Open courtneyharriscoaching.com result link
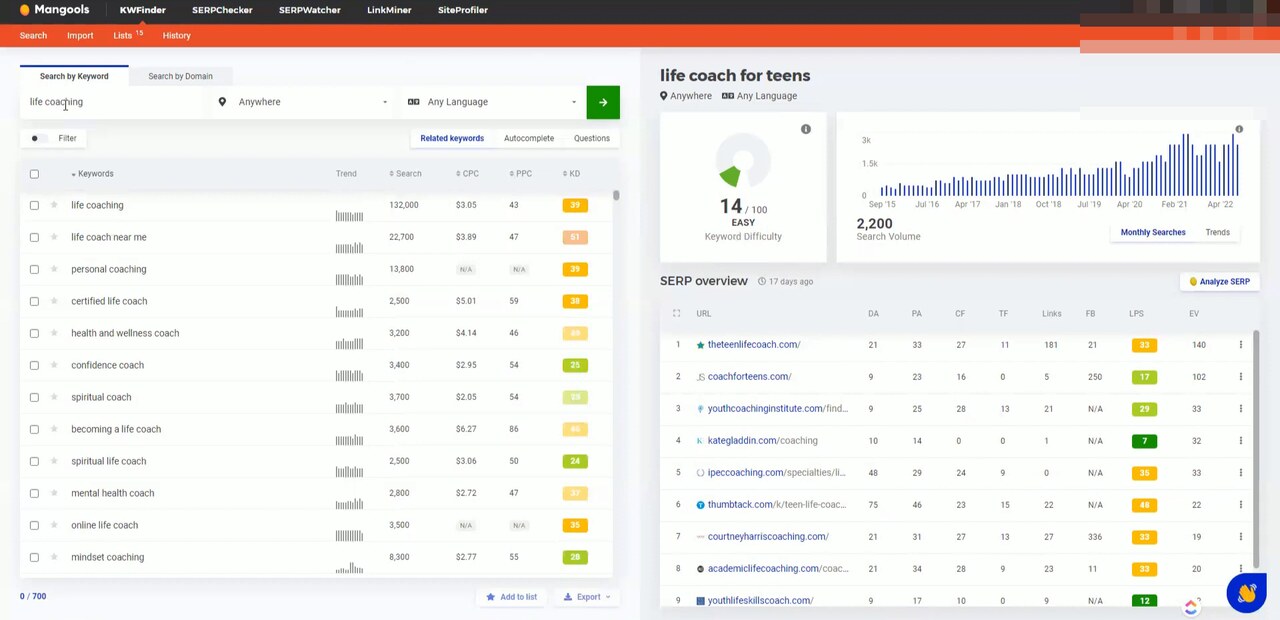This screenshot has width=1280, height=620. click(x=768, y=537)
